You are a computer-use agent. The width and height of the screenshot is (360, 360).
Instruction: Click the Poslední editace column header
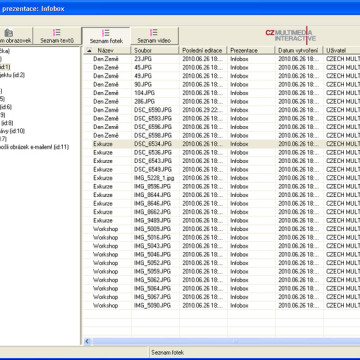tap(203, 50)
